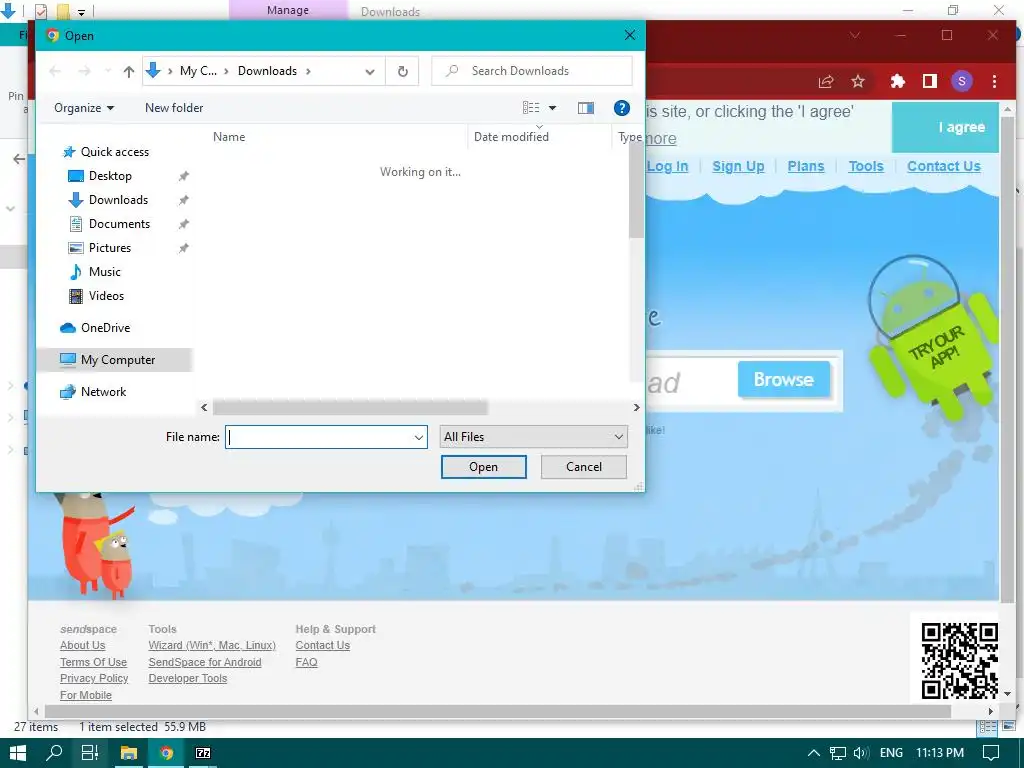Click the Search Downloads box
Screen dimensions: 1024x768
532,71
